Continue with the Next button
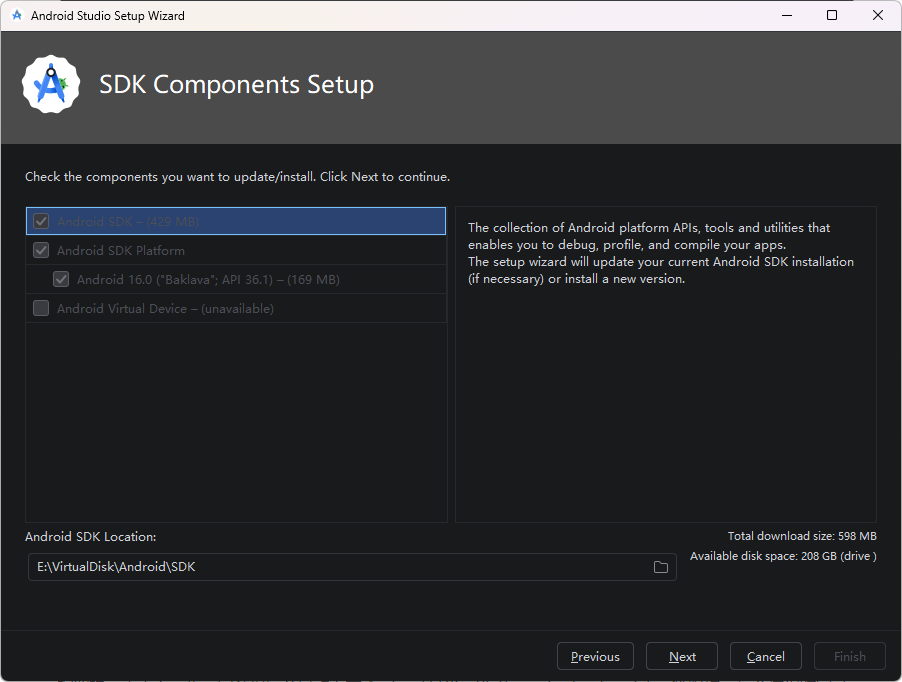 [x=682, y=656]
